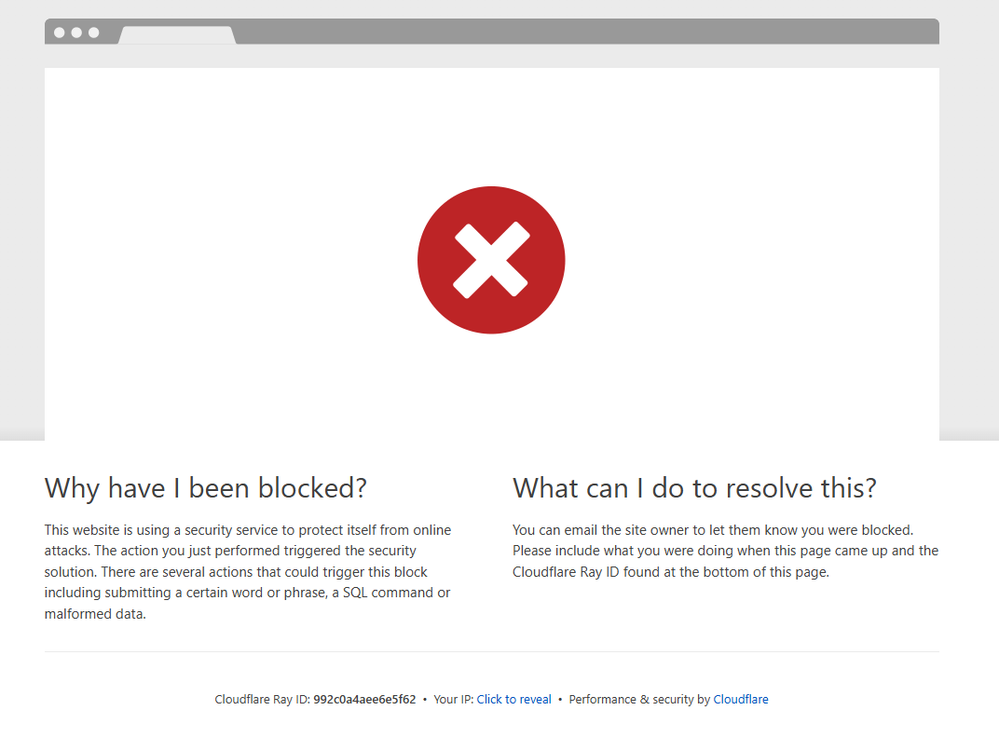The height and width of the screenshot is (736, 999).
Task: Click the "Why have I been blocked?" heading
Action: (205, 488)
